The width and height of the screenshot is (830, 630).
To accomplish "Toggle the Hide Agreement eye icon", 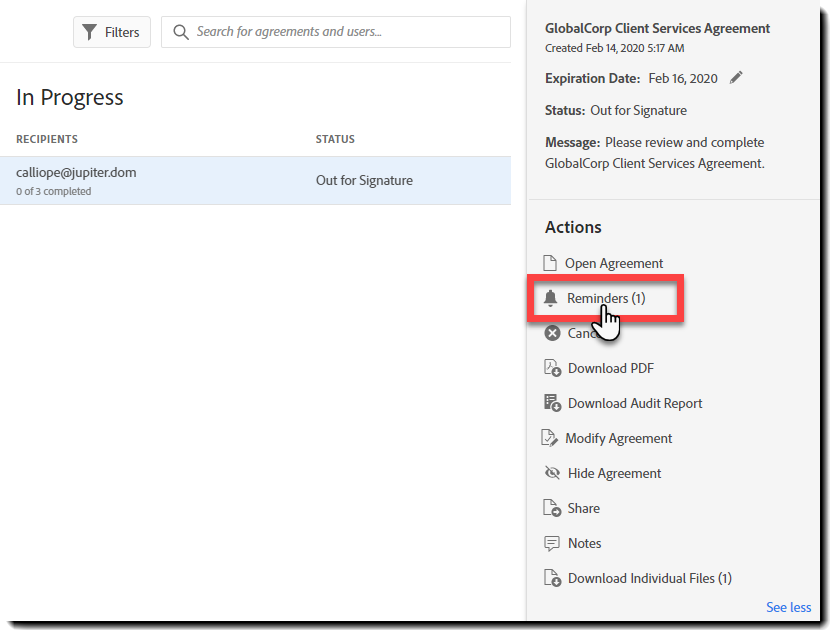I will coord(552,473).
